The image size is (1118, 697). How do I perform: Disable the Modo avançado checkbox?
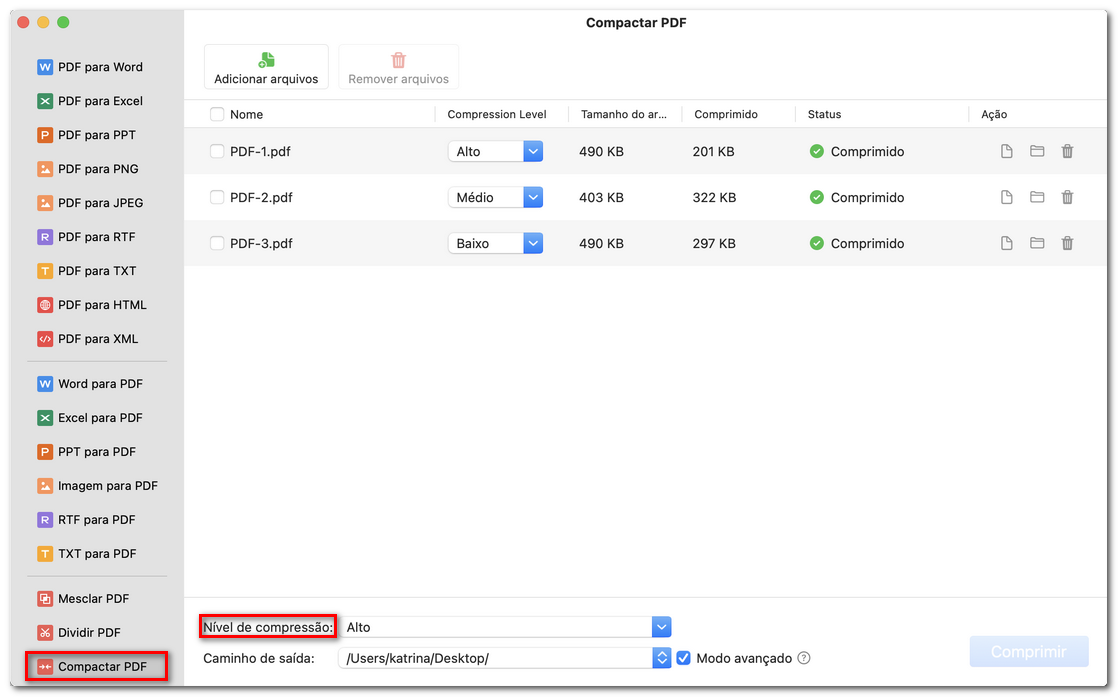pyautogui.click(x=682, y=658)
